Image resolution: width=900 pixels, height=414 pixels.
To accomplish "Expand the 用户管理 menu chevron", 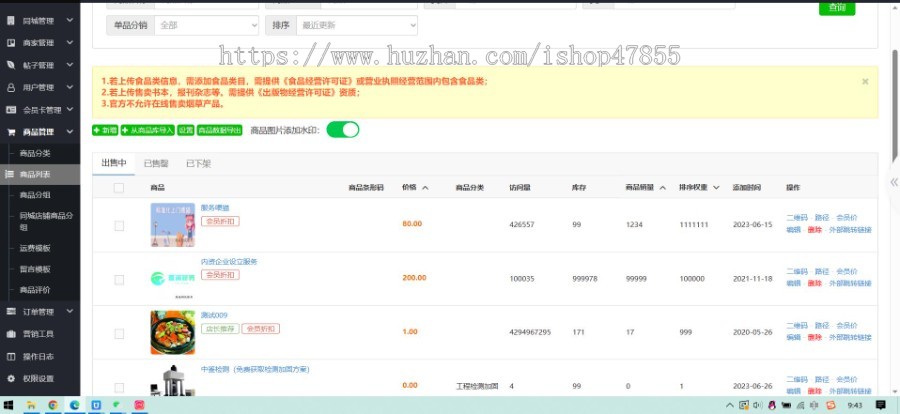I will [x=69, y=87].
